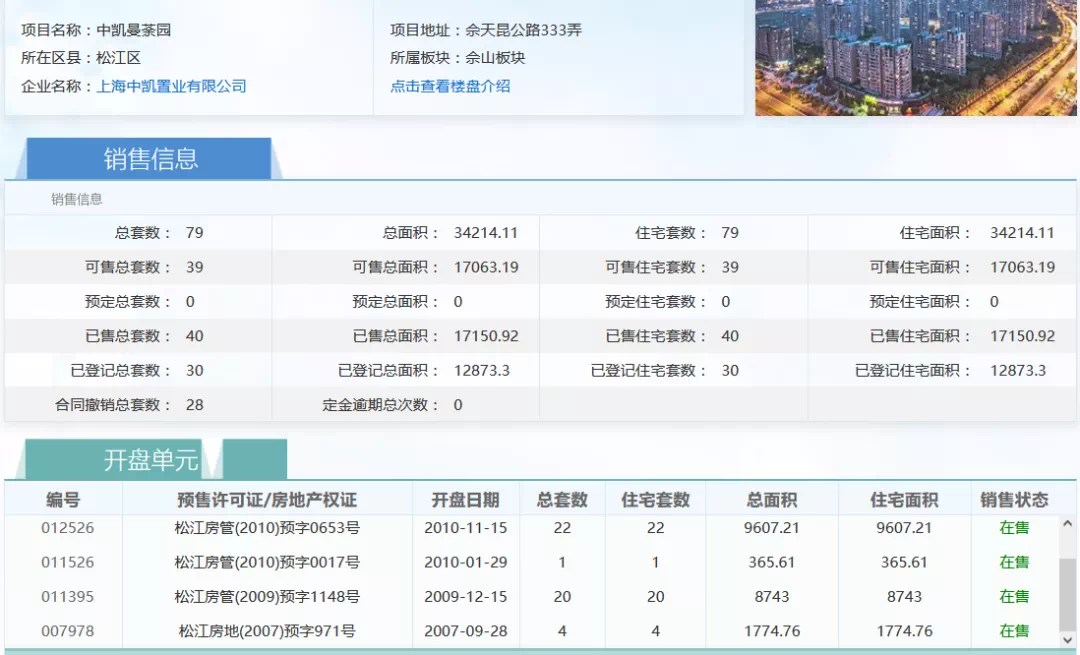This screenshot has height=655, width=1080.
Task: Click the scrollbar up arrow in the table
Action: [1067, 523]
